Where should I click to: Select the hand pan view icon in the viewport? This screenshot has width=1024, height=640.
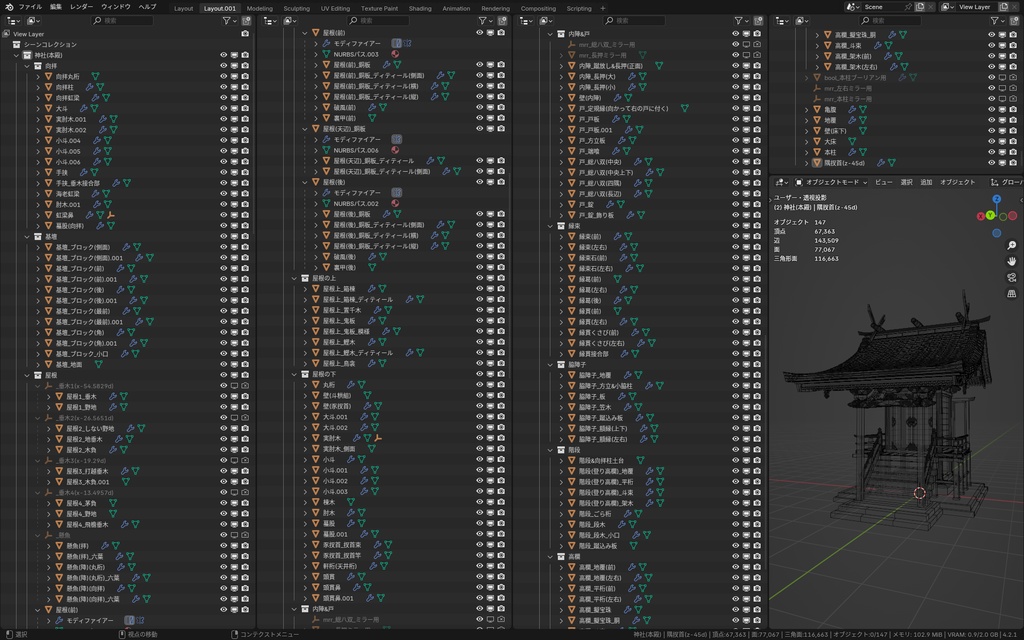1012,261
